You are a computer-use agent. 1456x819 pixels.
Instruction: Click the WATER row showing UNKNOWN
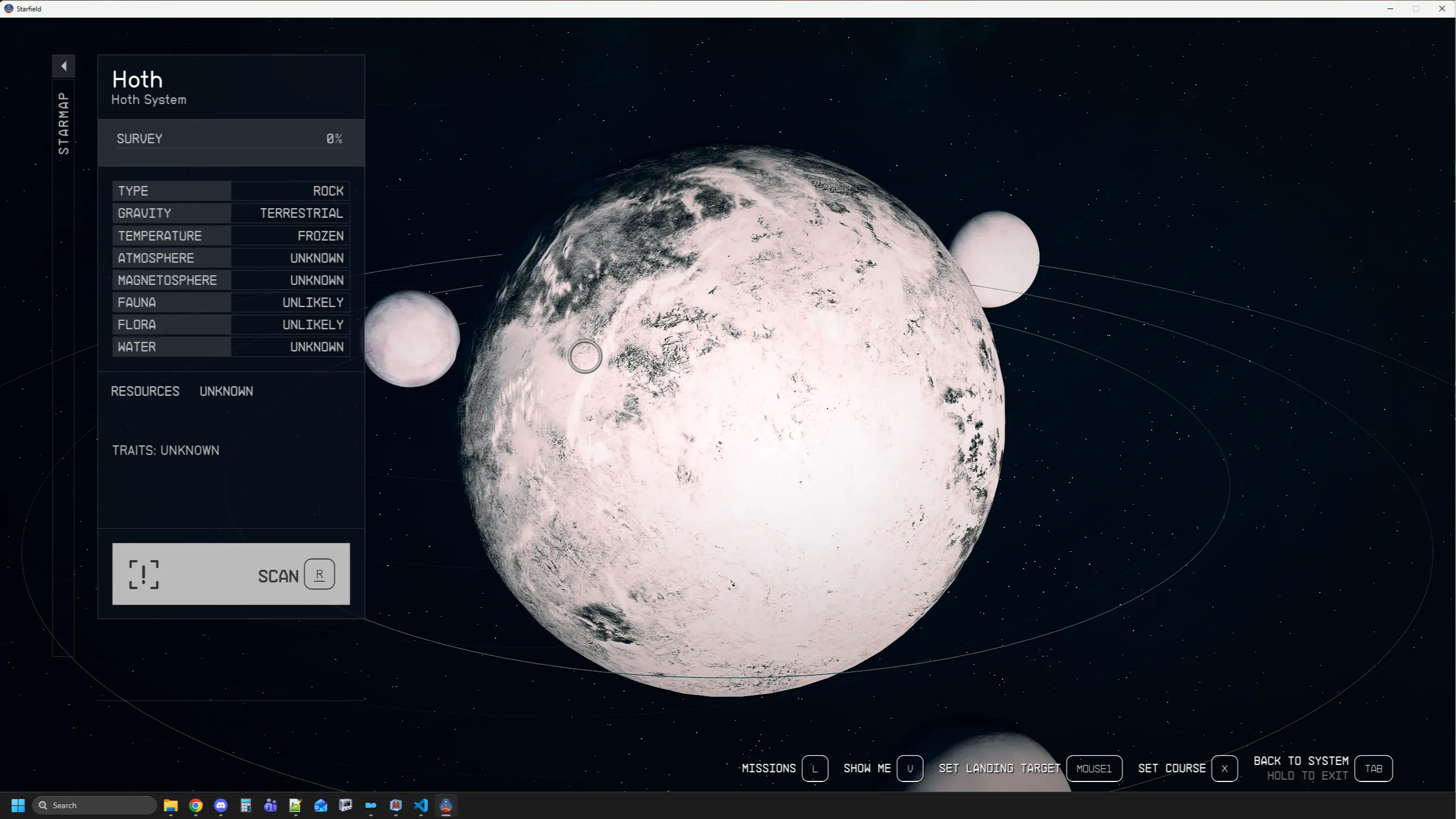pos(231,347)
